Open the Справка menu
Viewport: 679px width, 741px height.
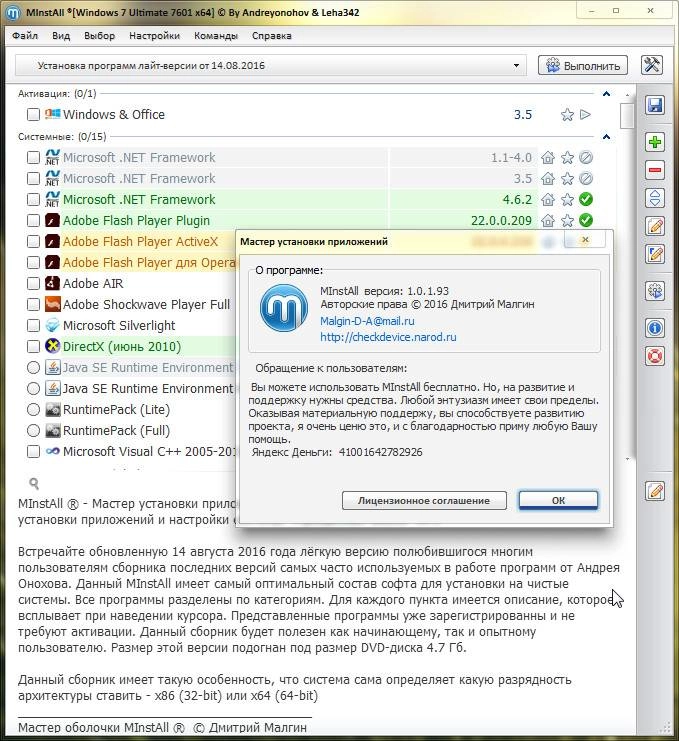click(272, 36)
